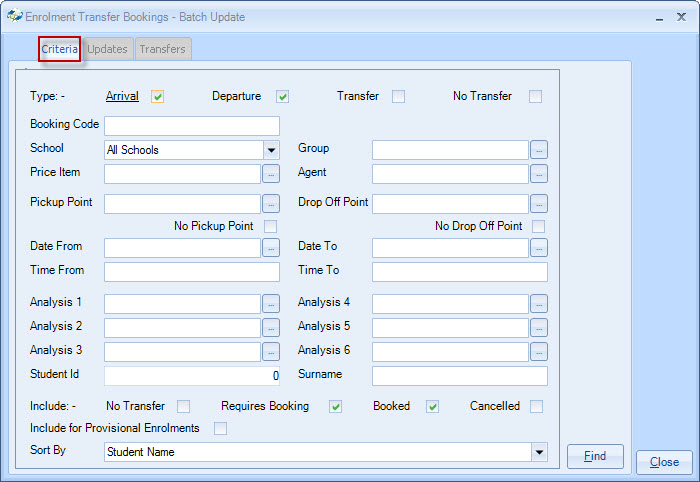
Task: Enable the No Pickup Point checkbox
Action: [270, 227]
